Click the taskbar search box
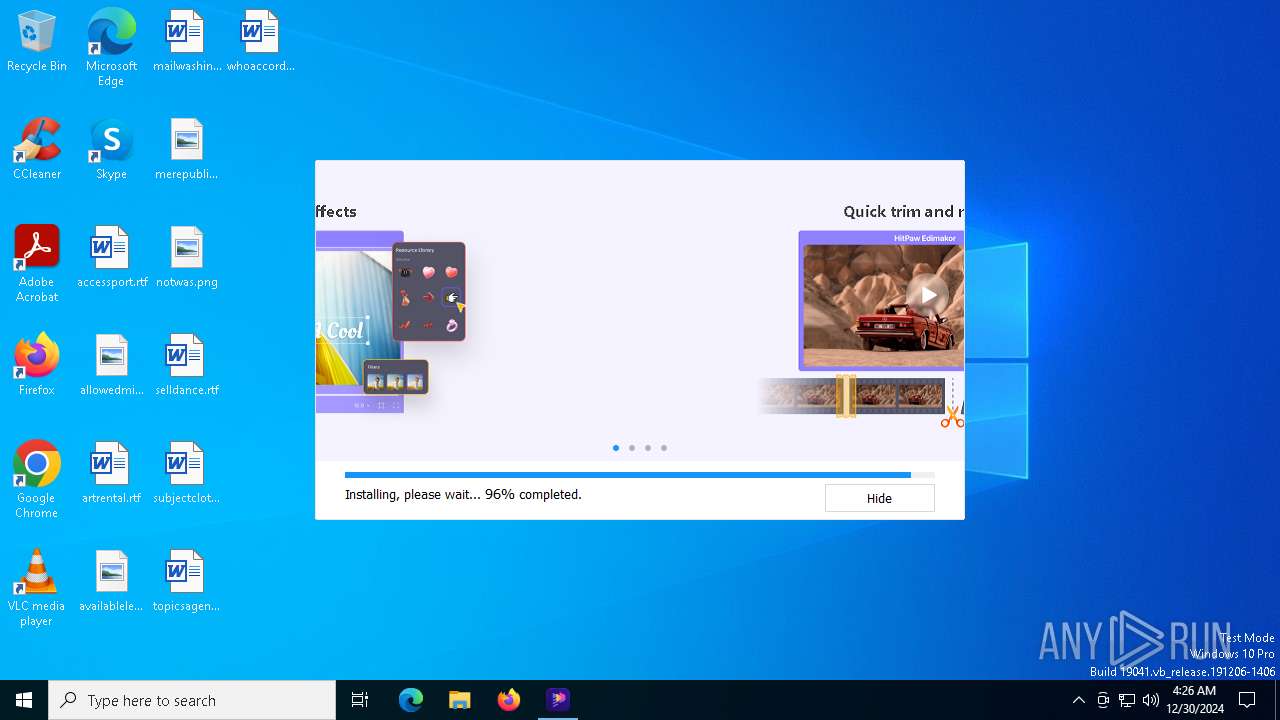The width and height of the screenshot is (1280, 720). pos(192,700)
